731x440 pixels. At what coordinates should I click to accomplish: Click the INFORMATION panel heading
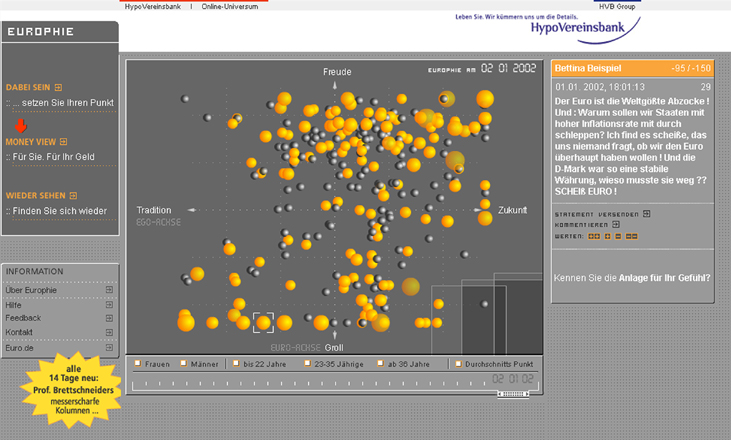click(34, 271)
